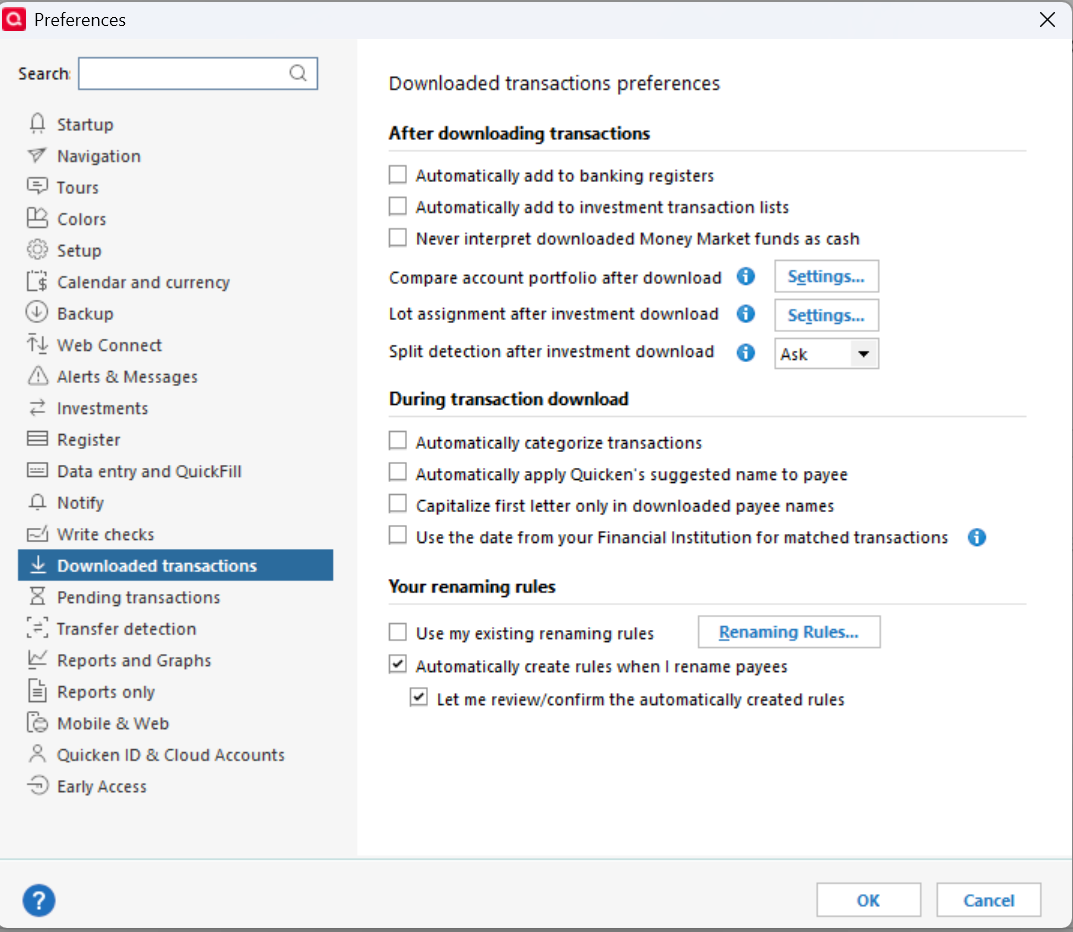1073x932 pixels.
Task: Click the Write checks icon
Action: tap(38, 534)
